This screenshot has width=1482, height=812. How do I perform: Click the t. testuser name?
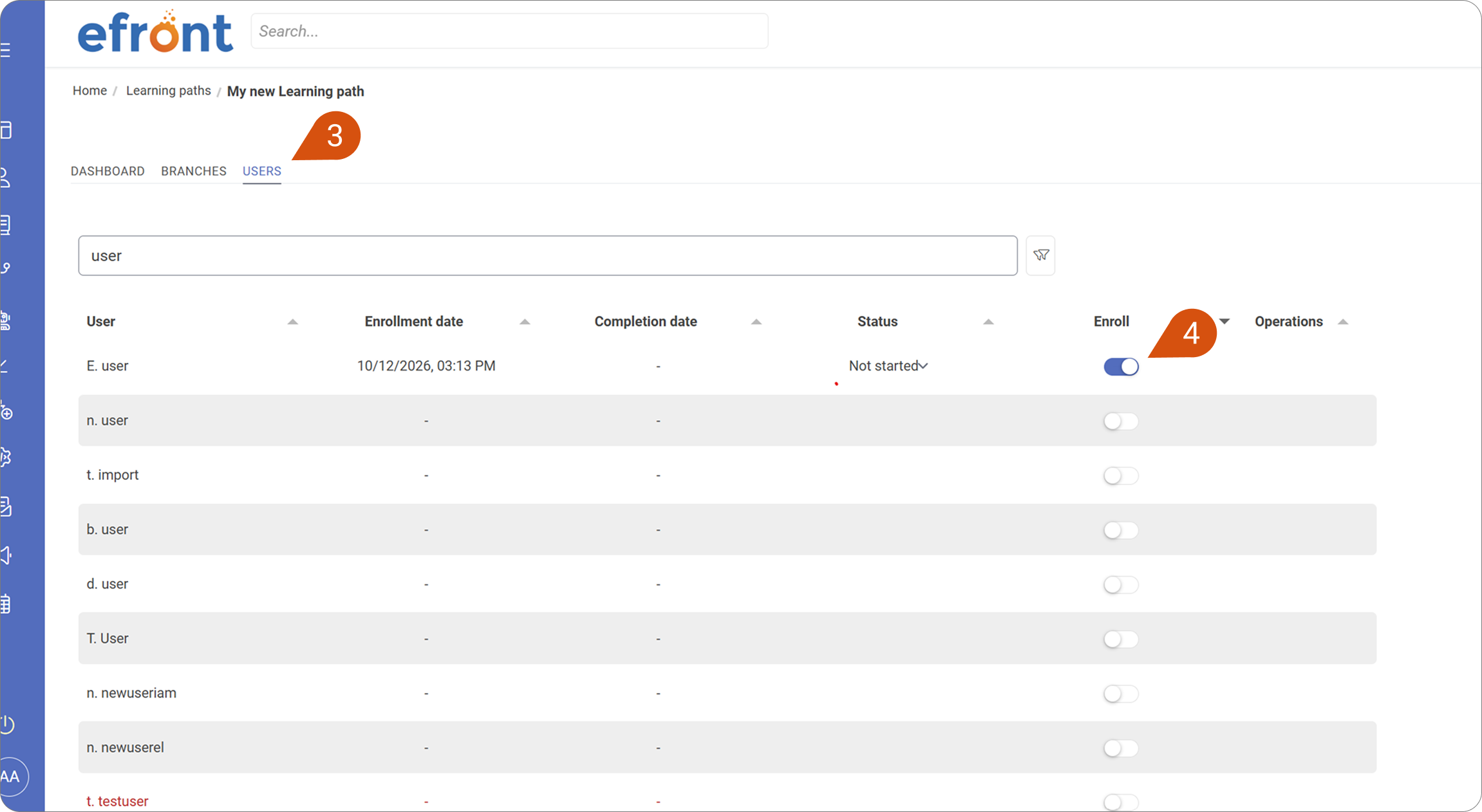(117, 802)
